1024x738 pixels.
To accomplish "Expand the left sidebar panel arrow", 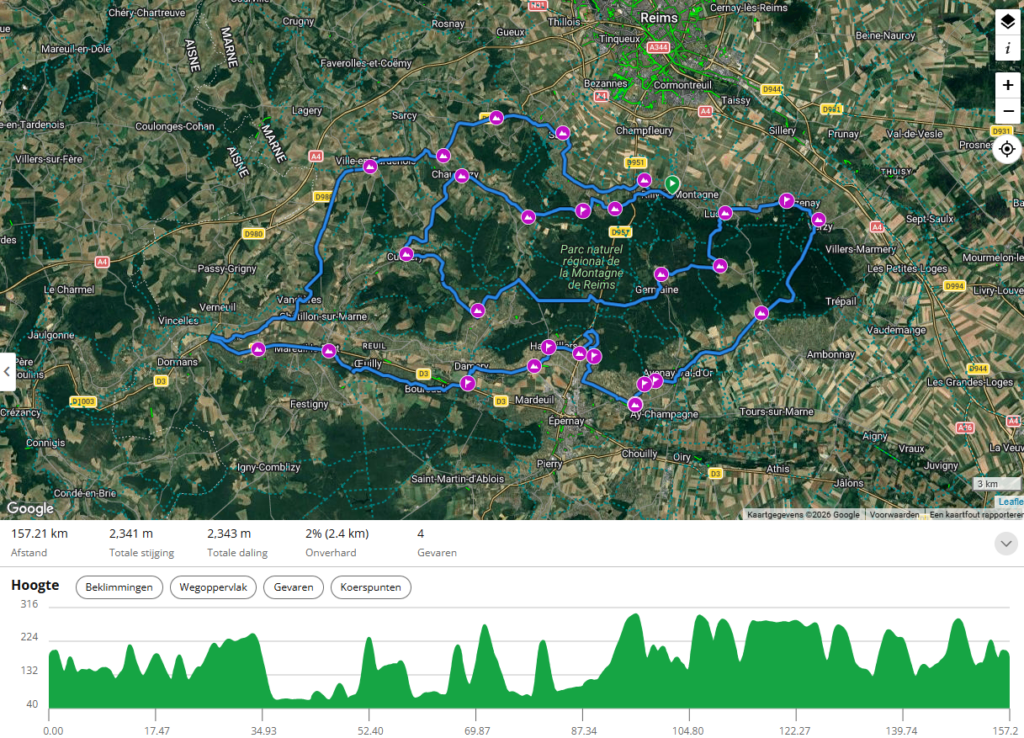I will pos(7,372).
